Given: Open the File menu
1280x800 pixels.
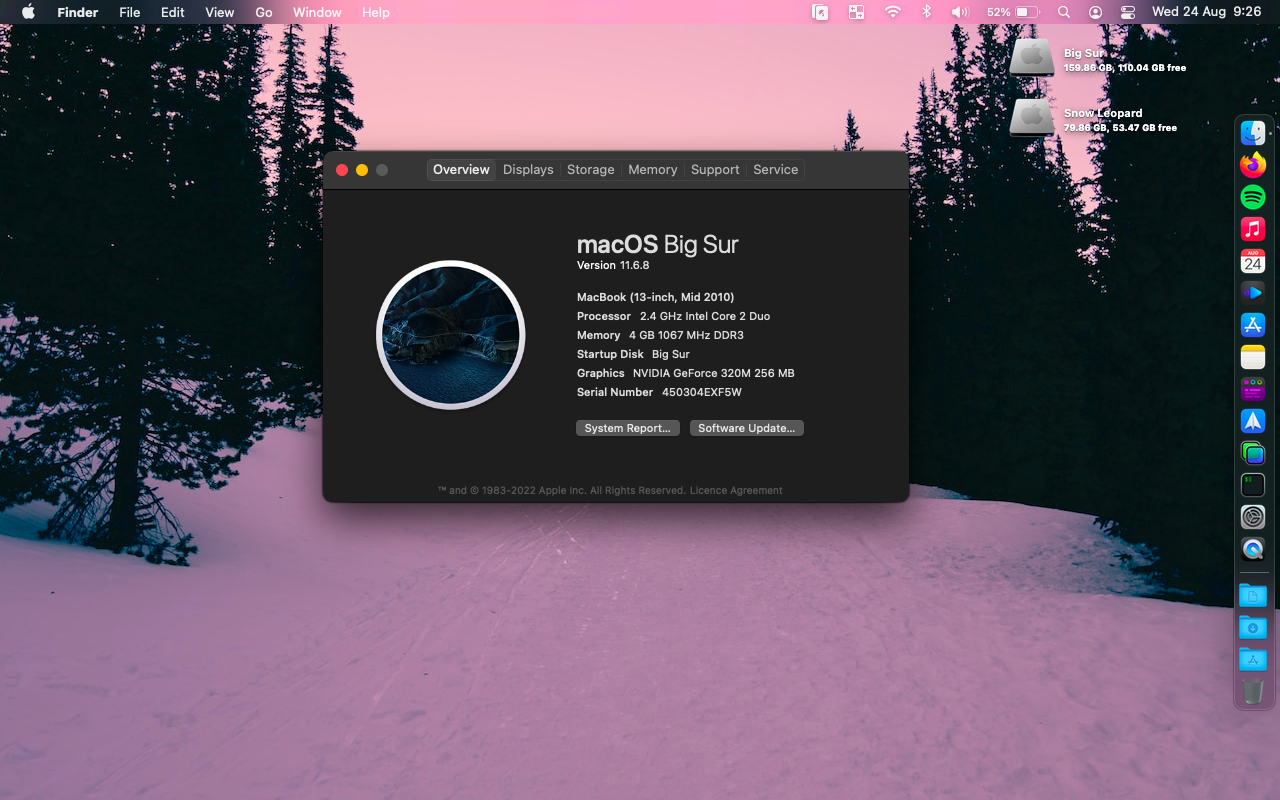Looking at the screenshot, I should pos(130,12).
